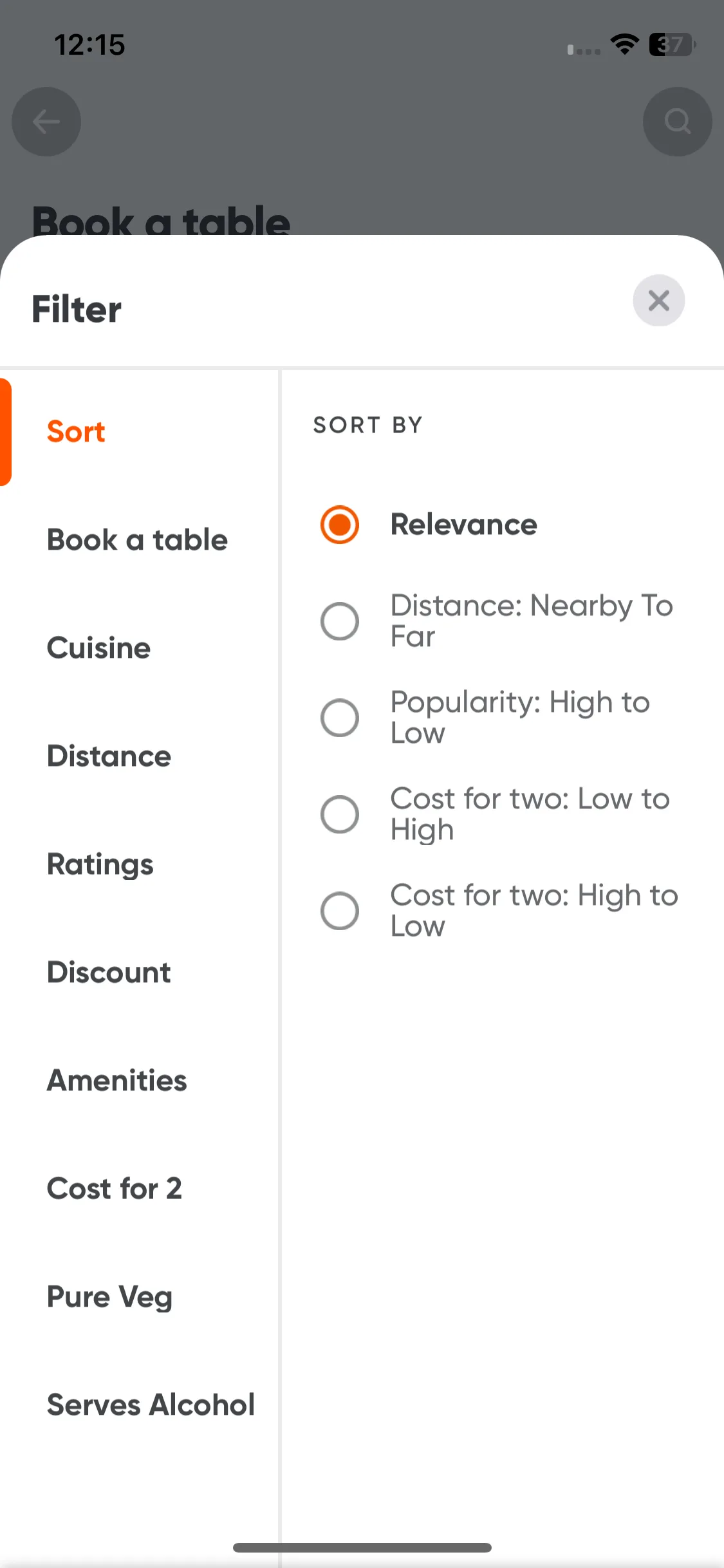This screenshot has height=1568, width=724.
Task: Select the Relevance radio button
Action: pos(340,525)
